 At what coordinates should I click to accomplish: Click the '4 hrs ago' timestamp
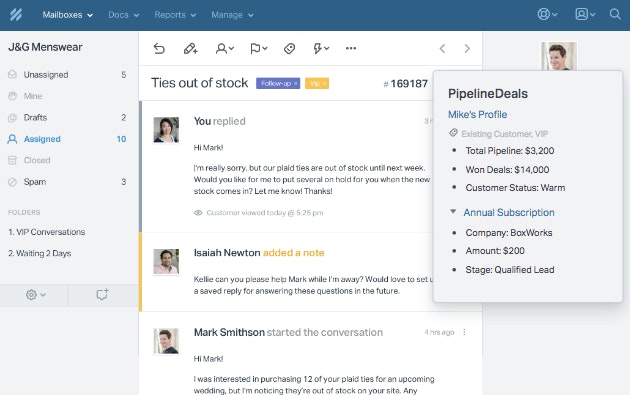439,332
